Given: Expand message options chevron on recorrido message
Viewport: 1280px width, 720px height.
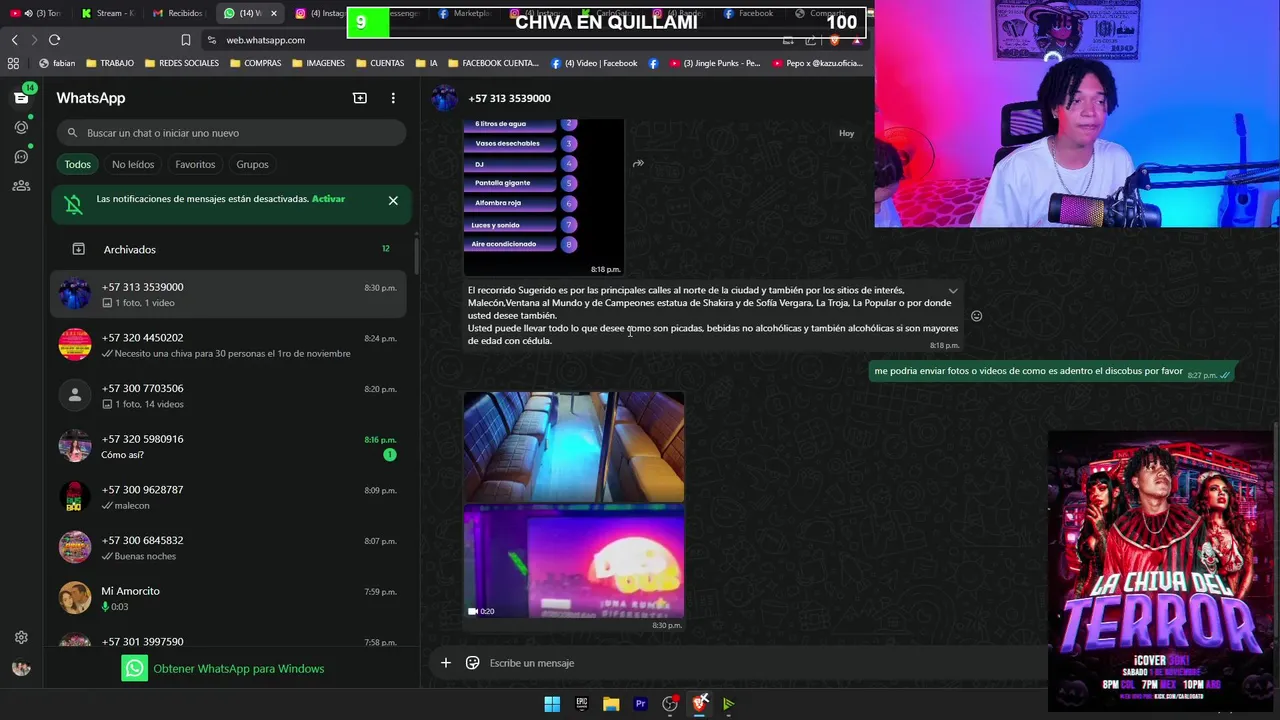Looking at the screenshot, I should (953, 291).
